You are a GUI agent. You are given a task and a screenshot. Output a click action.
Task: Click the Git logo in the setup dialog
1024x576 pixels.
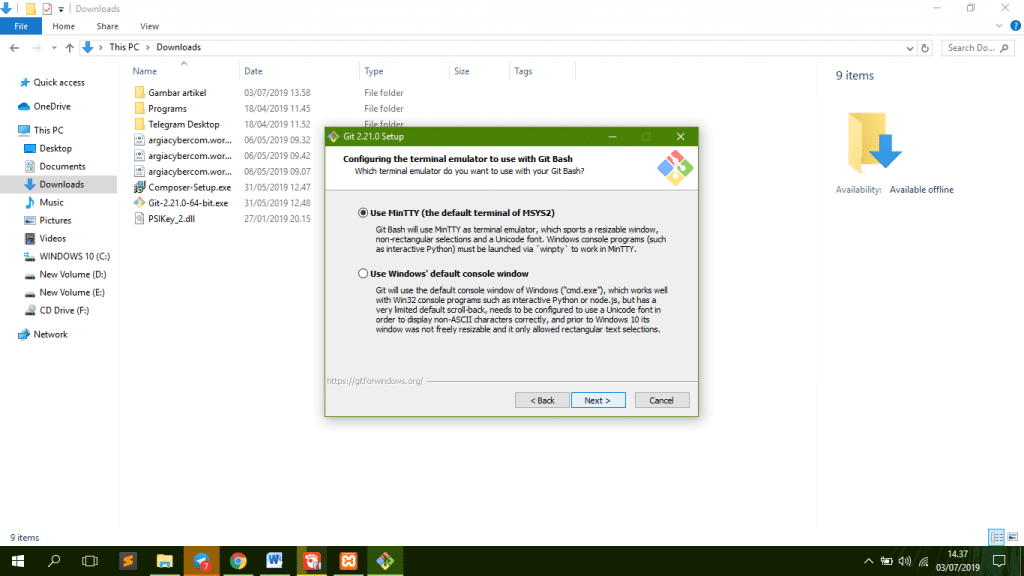pyautogui.click(x=676, y=167)
